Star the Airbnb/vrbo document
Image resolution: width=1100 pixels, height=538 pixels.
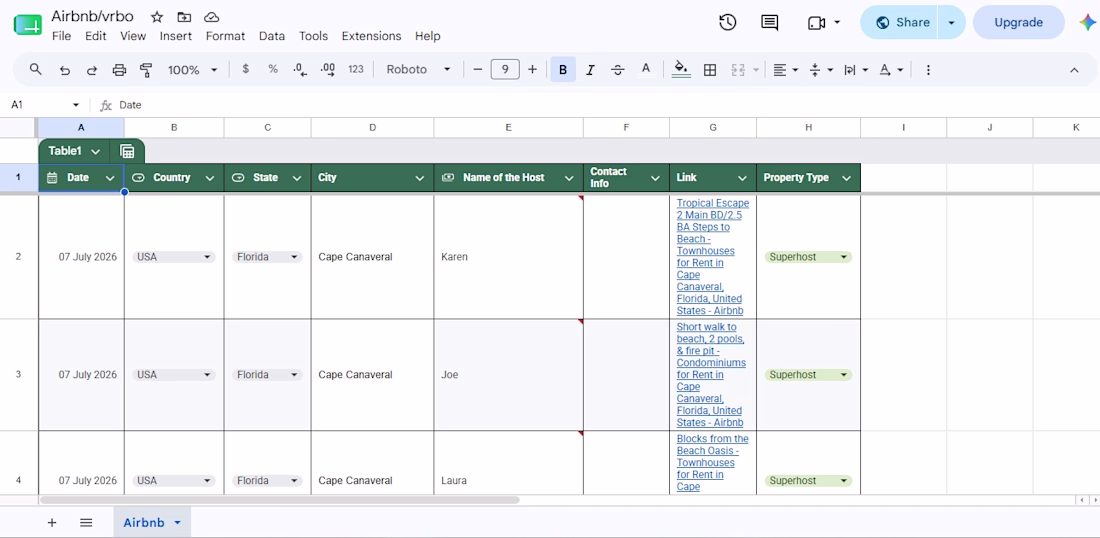pos(157,17)
